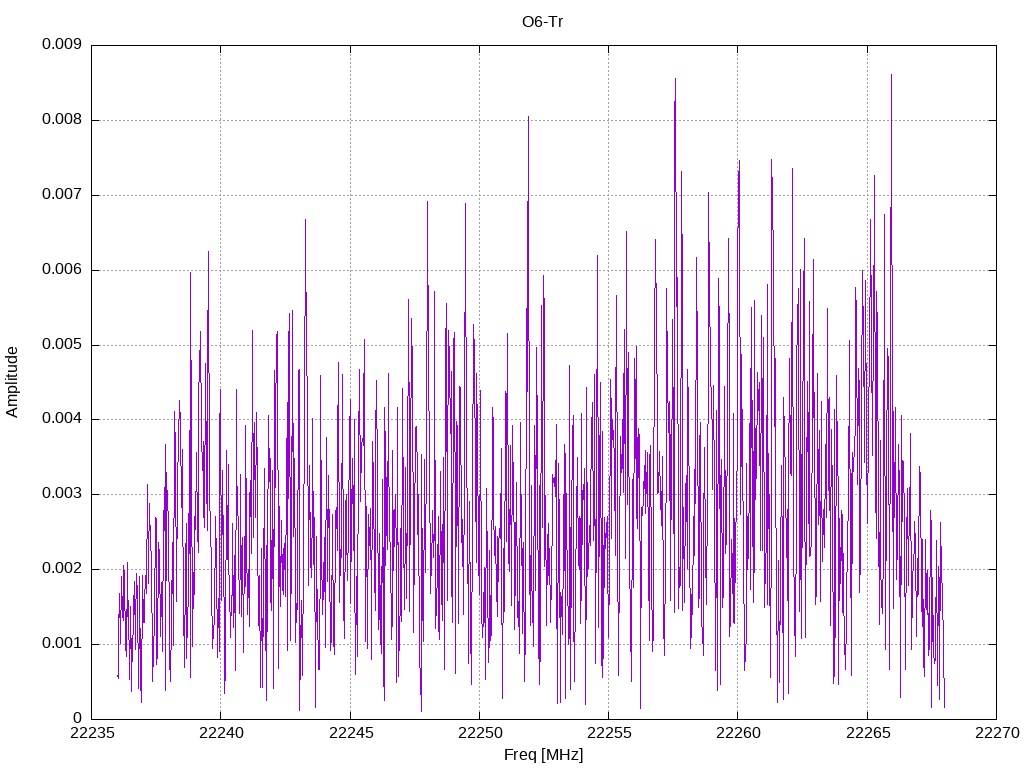Click the y-axis tick label 0.001
Screen dimensions: 1024x768
click(61, 643)
